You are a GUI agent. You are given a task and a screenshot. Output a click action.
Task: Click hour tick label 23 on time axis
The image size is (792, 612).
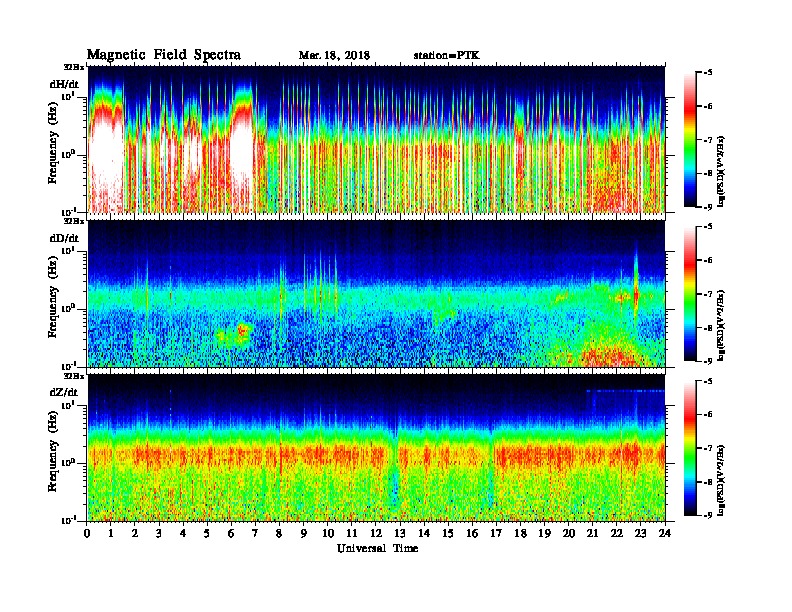(640, 533)
